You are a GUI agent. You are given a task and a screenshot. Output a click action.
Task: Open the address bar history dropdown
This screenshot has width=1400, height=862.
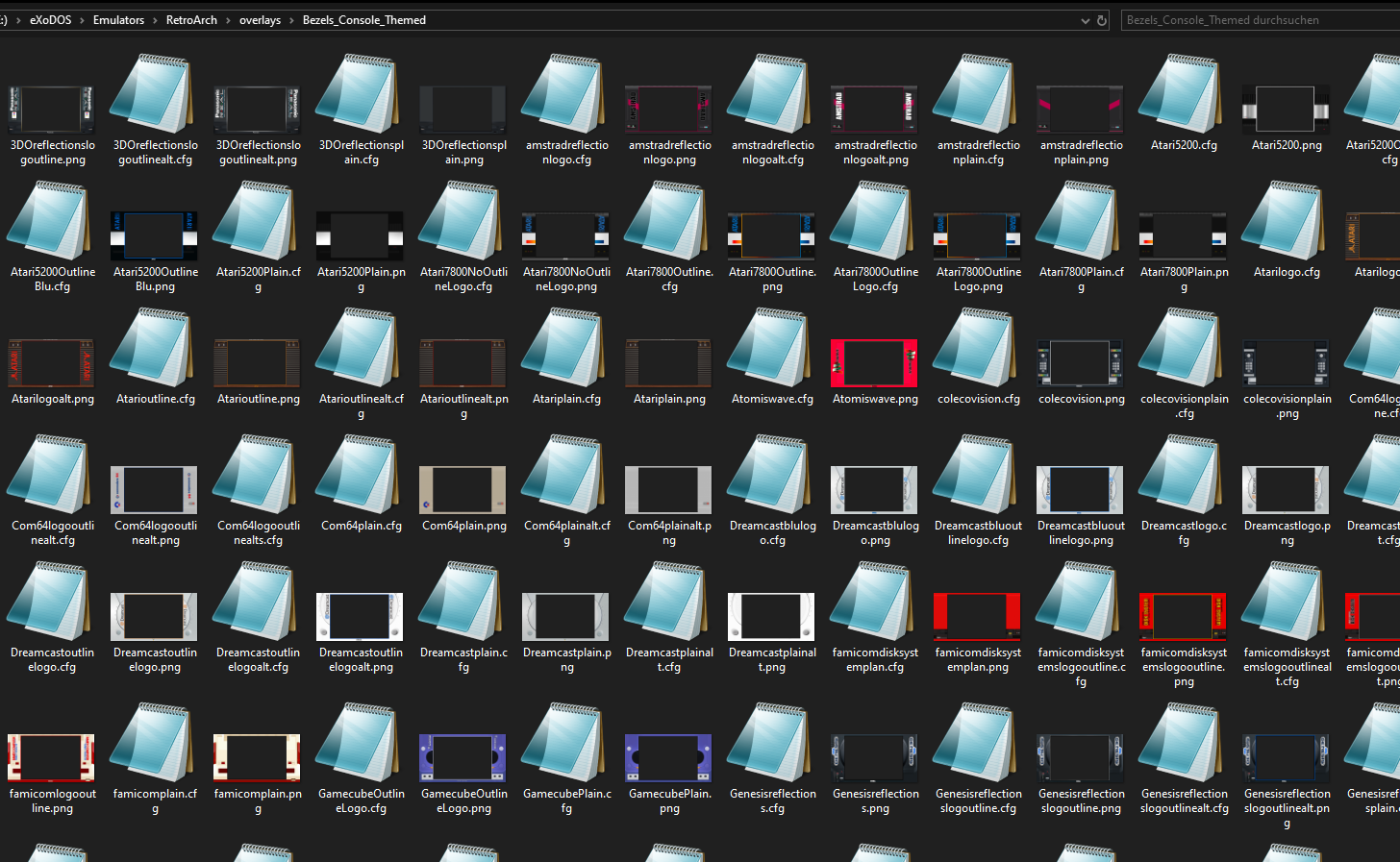point(1085,20)
